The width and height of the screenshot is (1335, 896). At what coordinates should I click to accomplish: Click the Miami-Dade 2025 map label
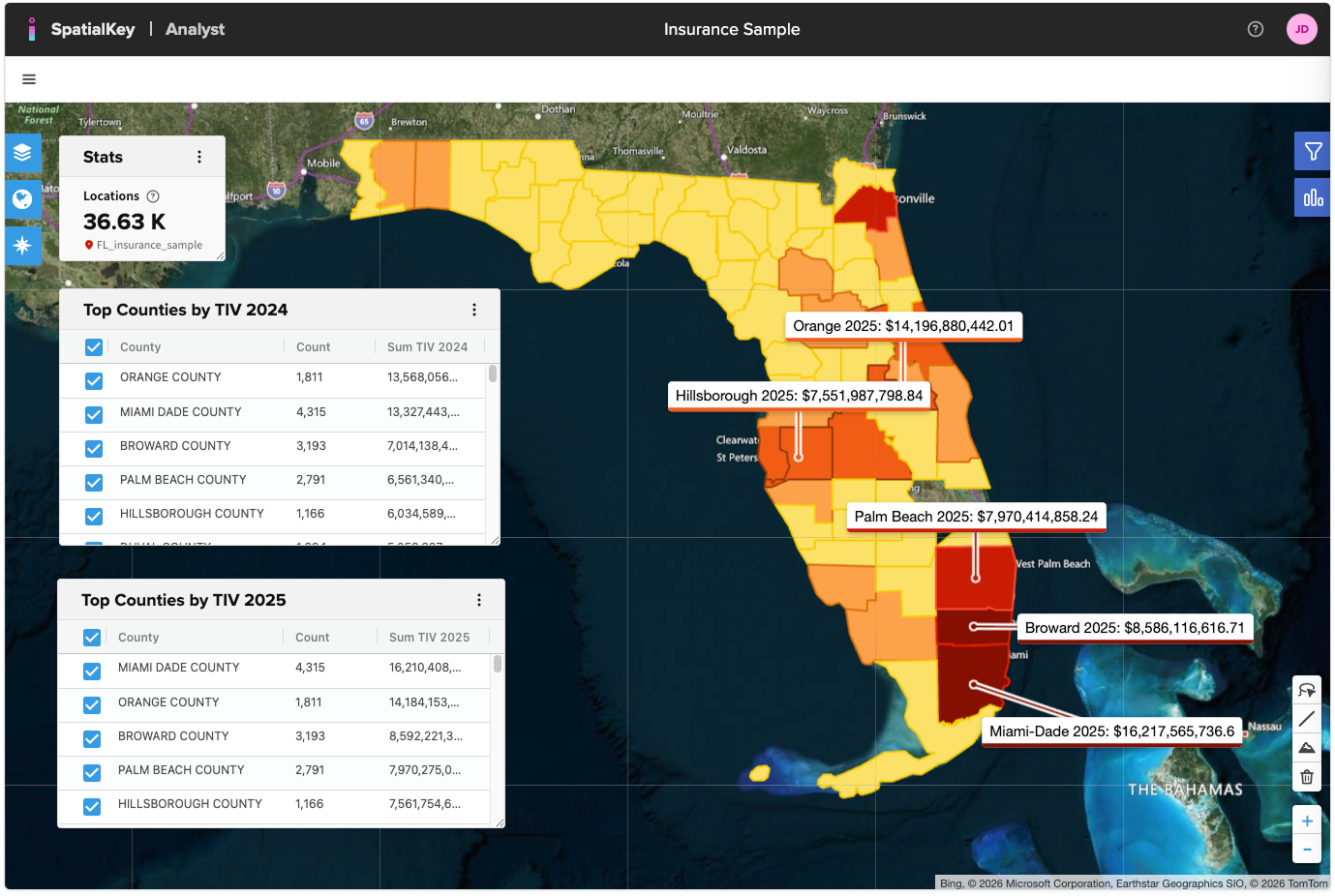[x=1111, y=732]
